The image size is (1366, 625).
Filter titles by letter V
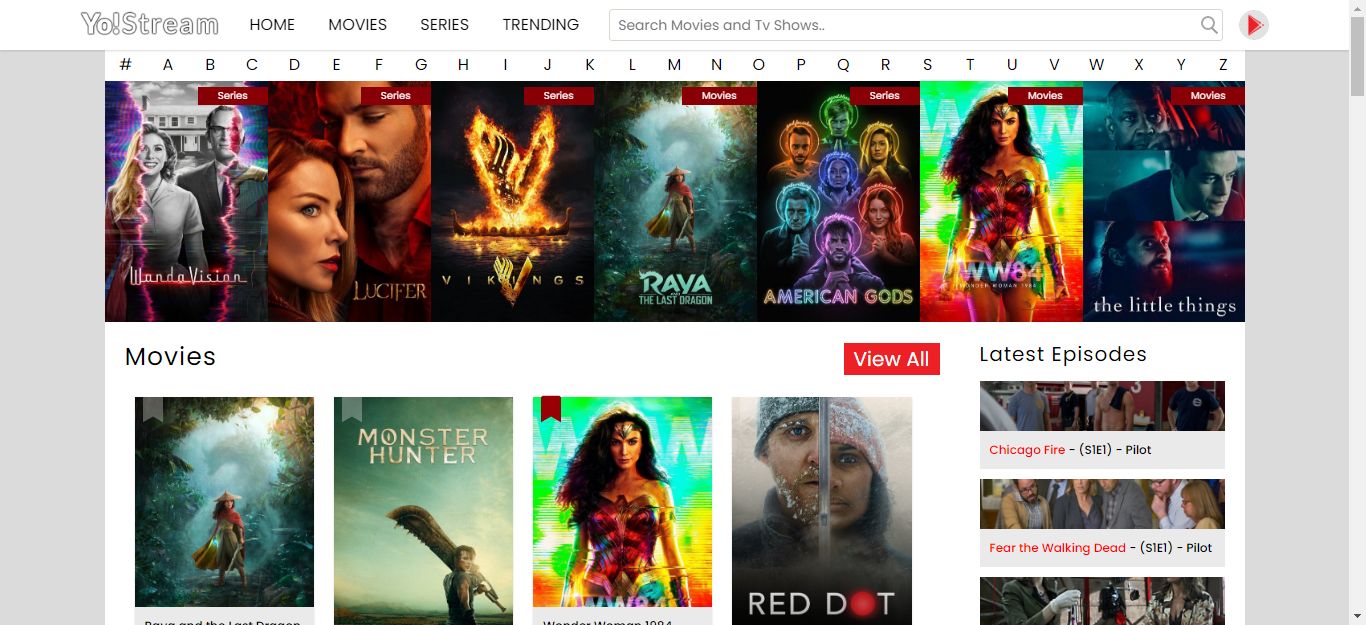(x=1054, y=65)
